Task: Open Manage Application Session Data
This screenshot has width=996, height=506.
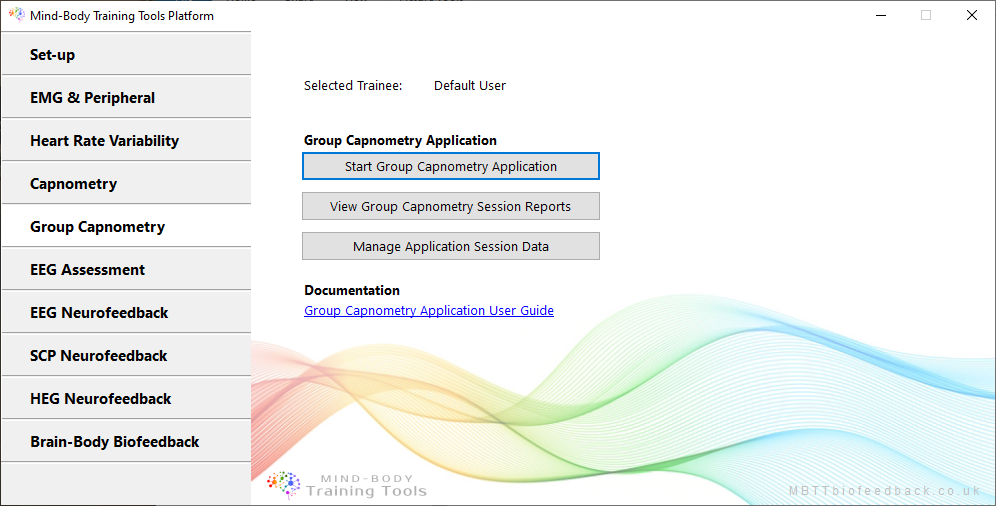Action: coord(450,246)
